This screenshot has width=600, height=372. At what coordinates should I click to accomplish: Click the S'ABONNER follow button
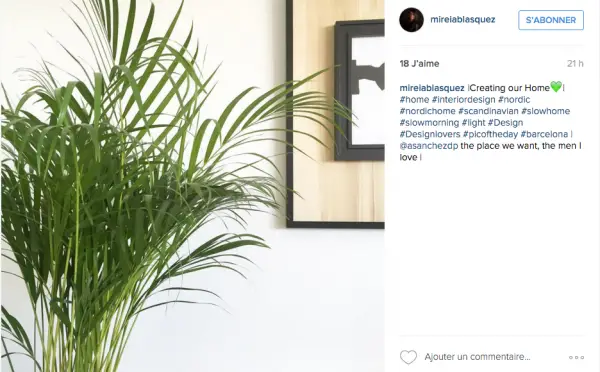tap(551, 20)
